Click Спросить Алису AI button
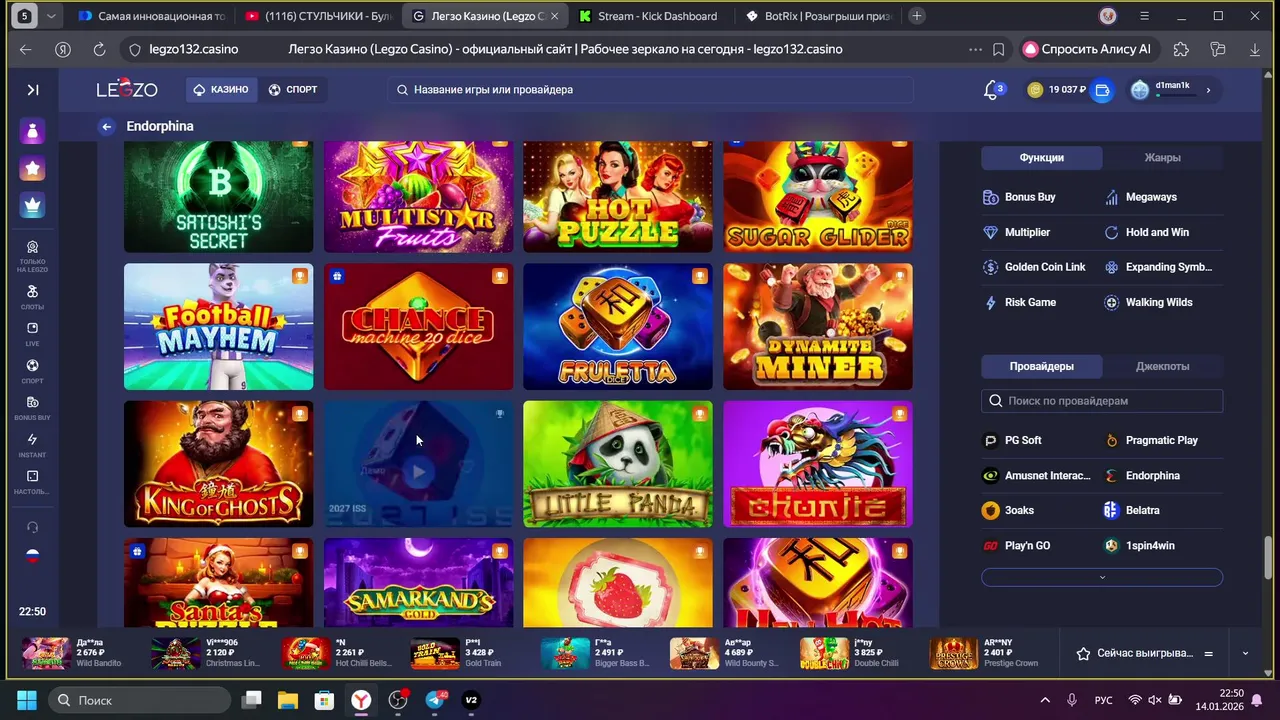 [x=1087, y=49]
